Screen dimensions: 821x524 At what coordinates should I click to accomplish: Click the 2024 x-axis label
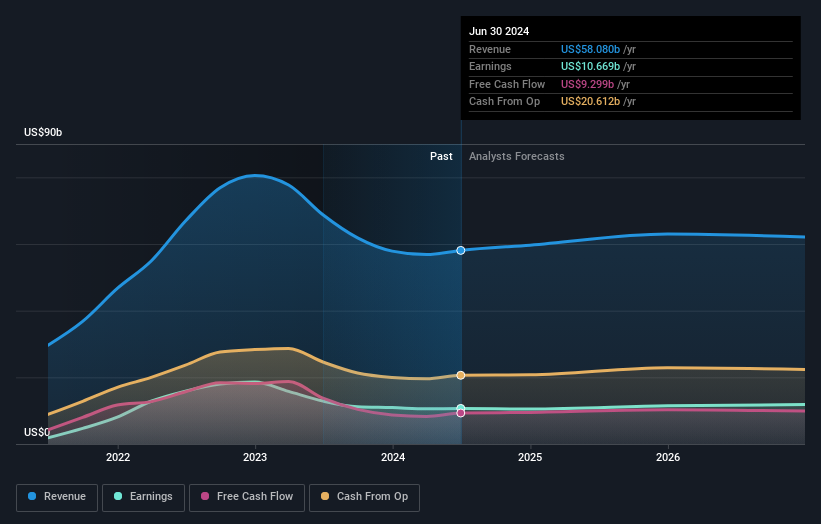pos(393,458)
